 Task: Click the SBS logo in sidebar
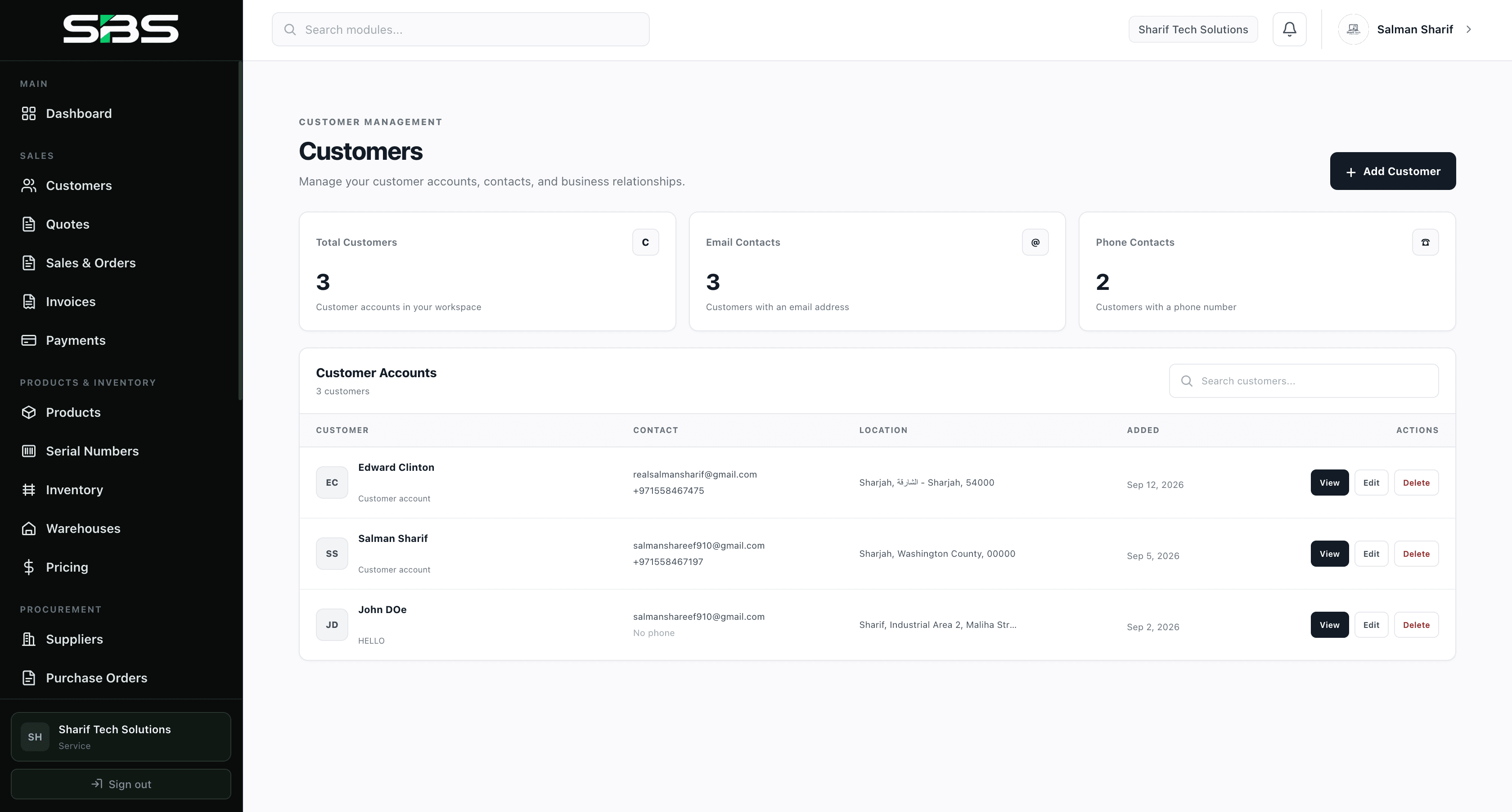click(121, 29)
